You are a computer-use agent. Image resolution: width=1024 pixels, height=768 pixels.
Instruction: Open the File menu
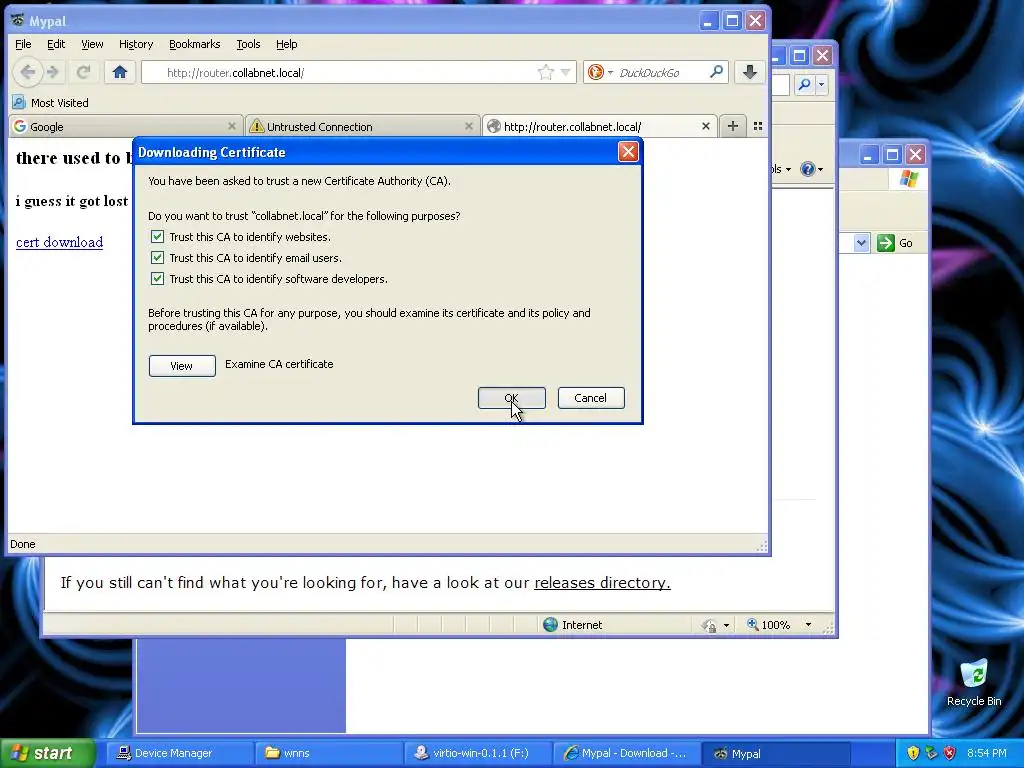pyautogui.click(x=23, y=44)
